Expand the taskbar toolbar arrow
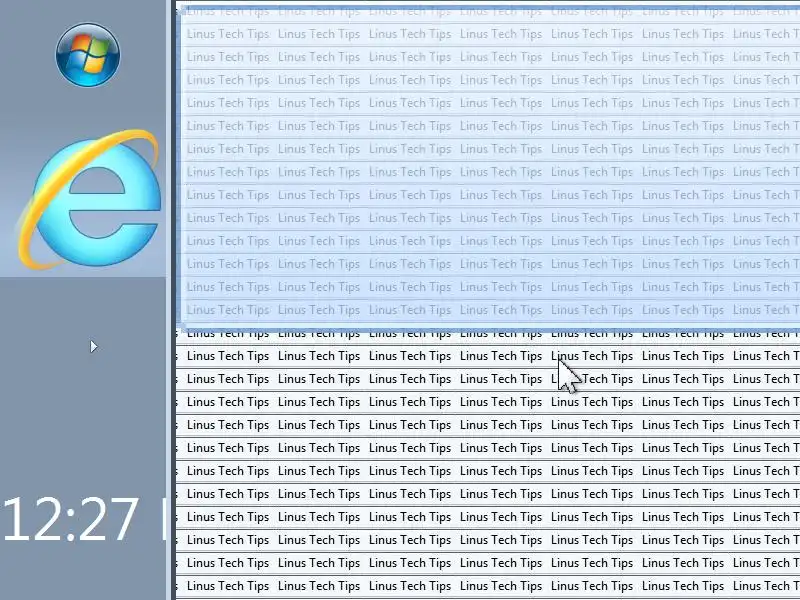Viewport: 800px width, 600px height. [x=93, y=347]
